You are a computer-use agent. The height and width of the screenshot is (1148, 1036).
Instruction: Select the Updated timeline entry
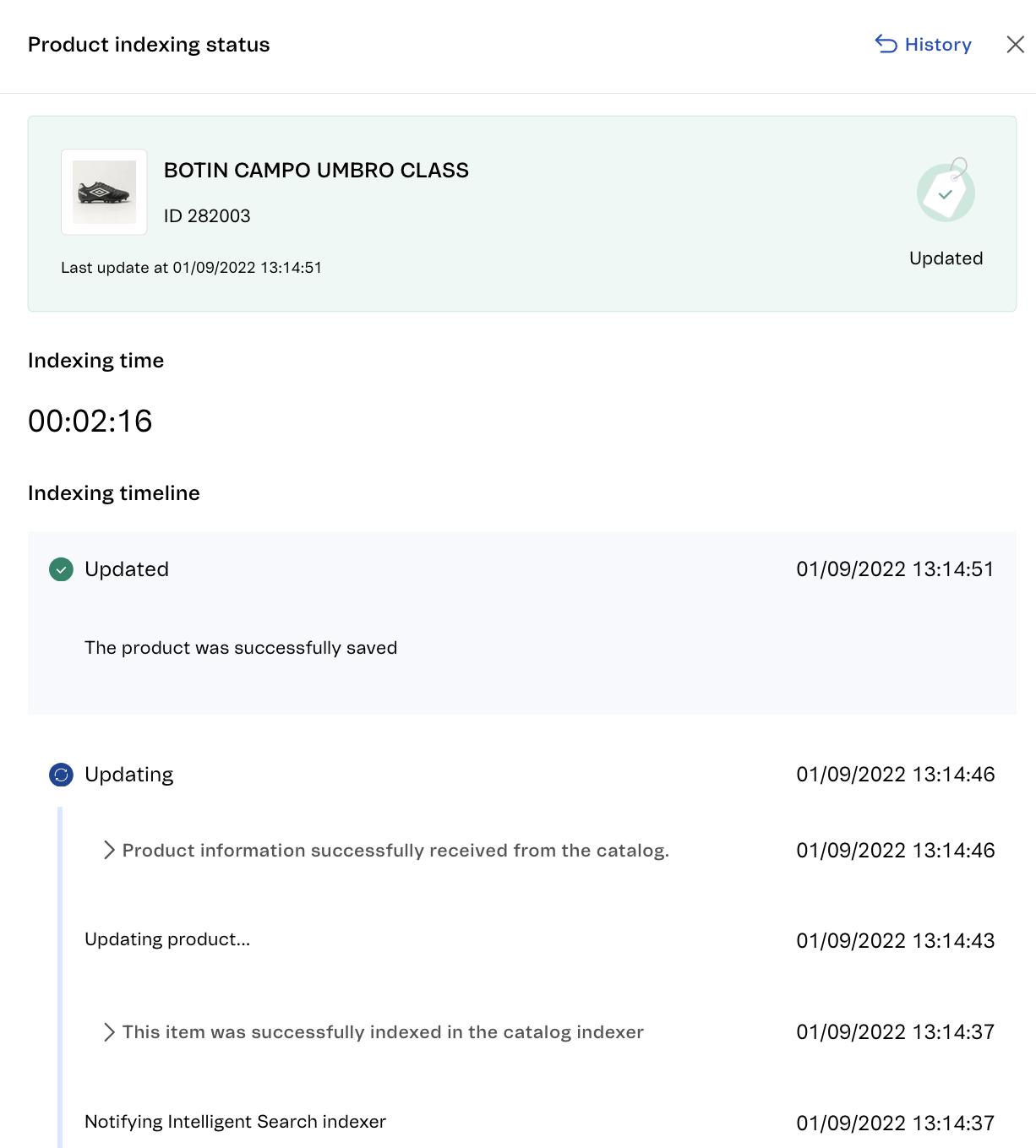click(x=127, y=569)
